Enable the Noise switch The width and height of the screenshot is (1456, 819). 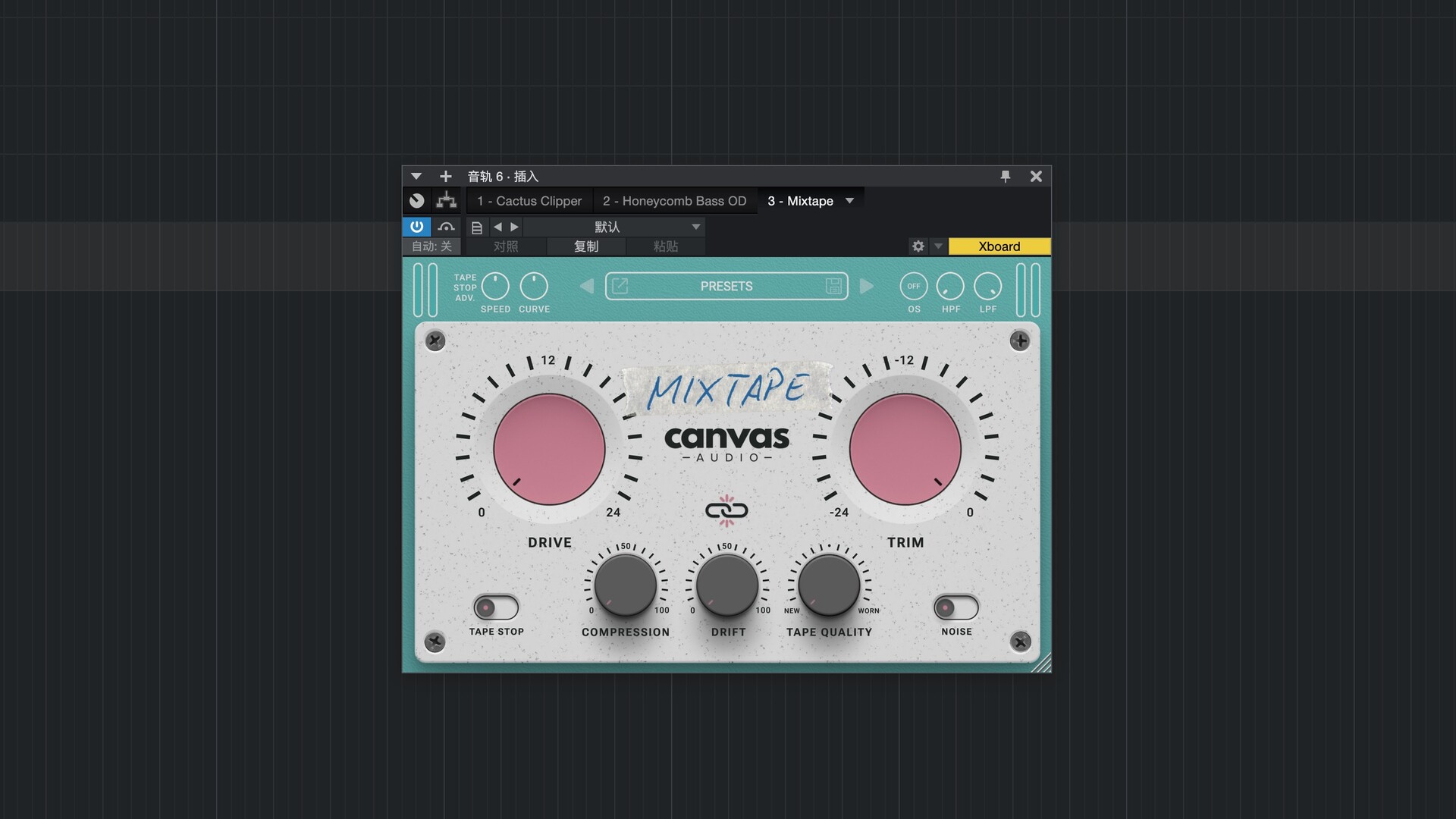(955, 607)
